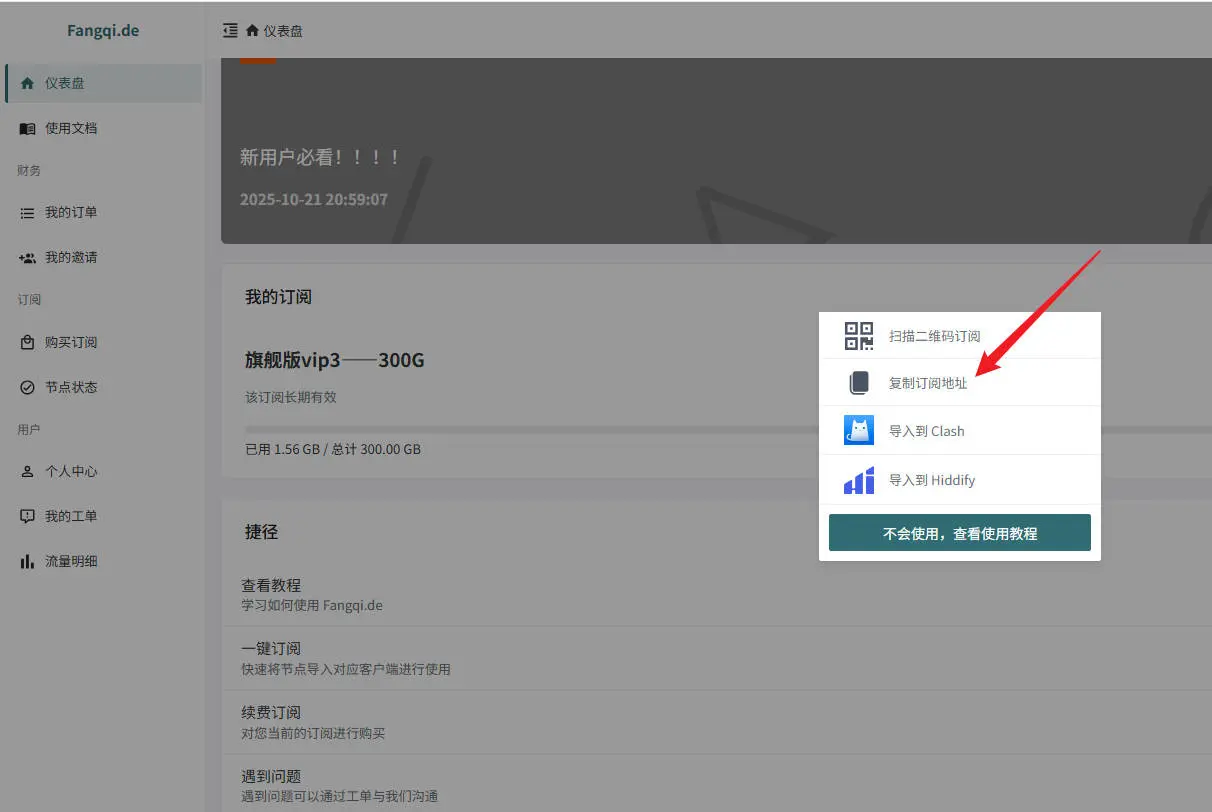Click the 仪表盘 breadcrumb text in header

click(283, 31)
